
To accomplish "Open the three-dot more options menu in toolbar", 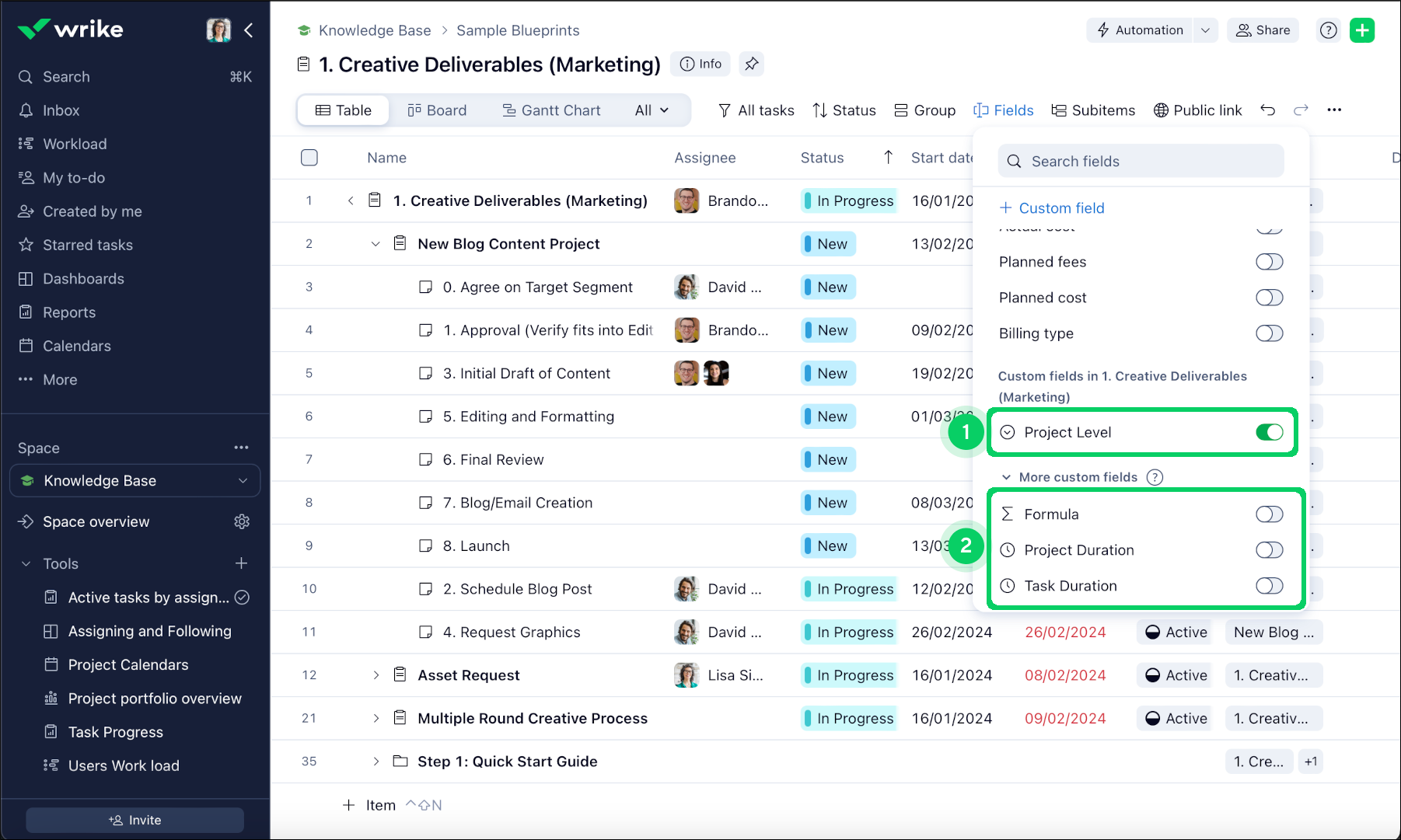I will click(x=1334, y=110).
